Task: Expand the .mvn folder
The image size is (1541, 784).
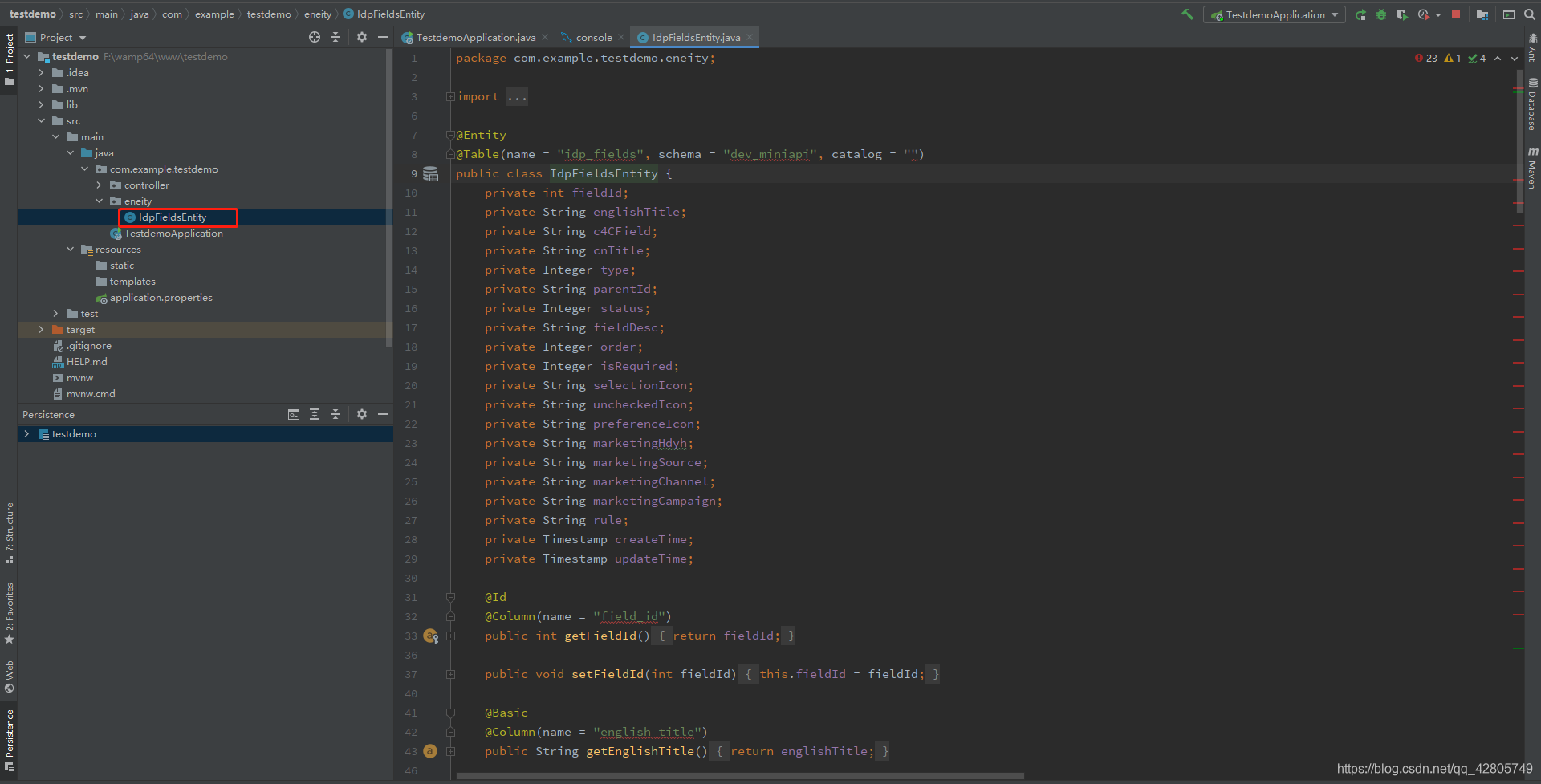Action: pos(41,88)
